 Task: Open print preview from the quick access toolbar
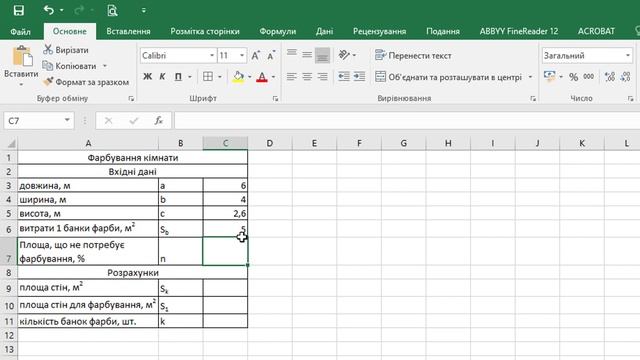(x=112, y=10)
